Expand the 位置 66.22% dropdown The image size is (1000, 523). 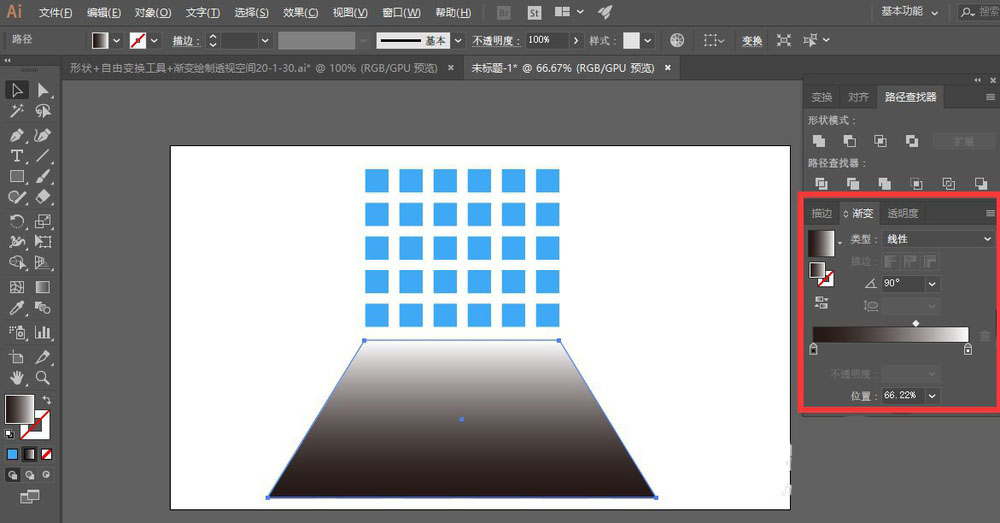(932, 395)
